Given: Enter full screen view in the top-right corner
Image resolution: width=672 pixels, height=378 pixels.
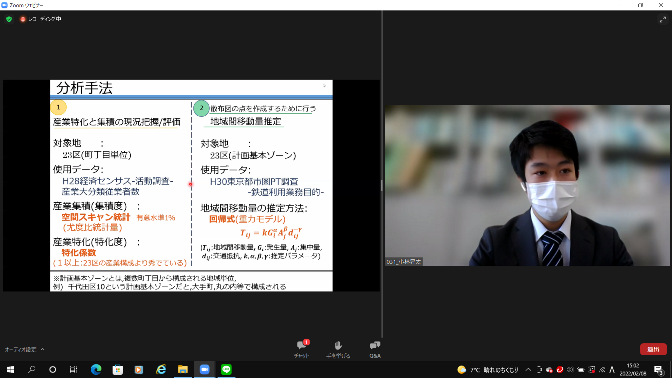Looking at the screenshot, I should tap(663, 19).
